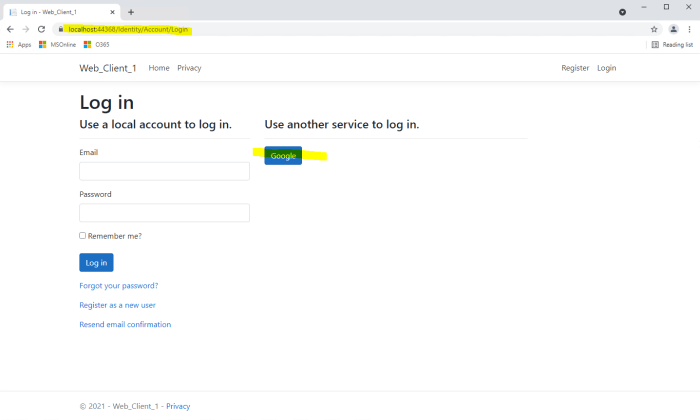Viewport: 700px width, 420px height.
Task: Click the Log in page heading
Action: click(x=107, y=103)
